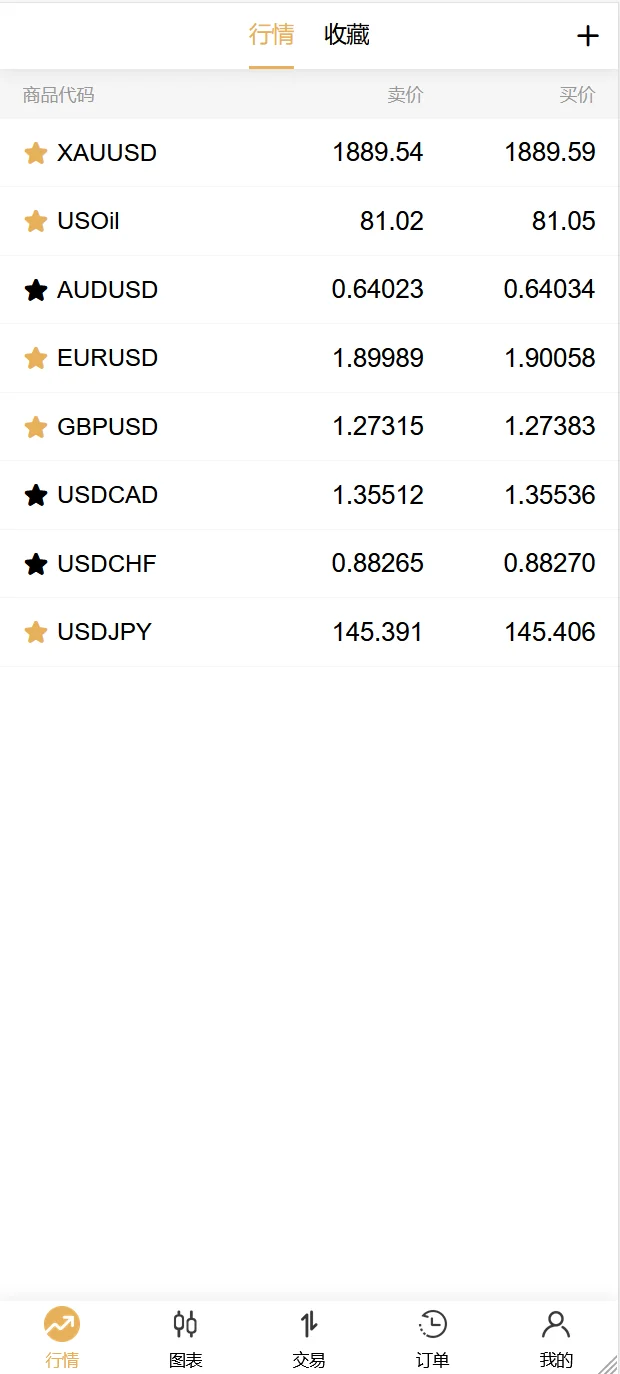The width and height of the screenshot is (620, 1374).
Task: Toggle the favorite star for USDJPY
Action: coord(36,632)
